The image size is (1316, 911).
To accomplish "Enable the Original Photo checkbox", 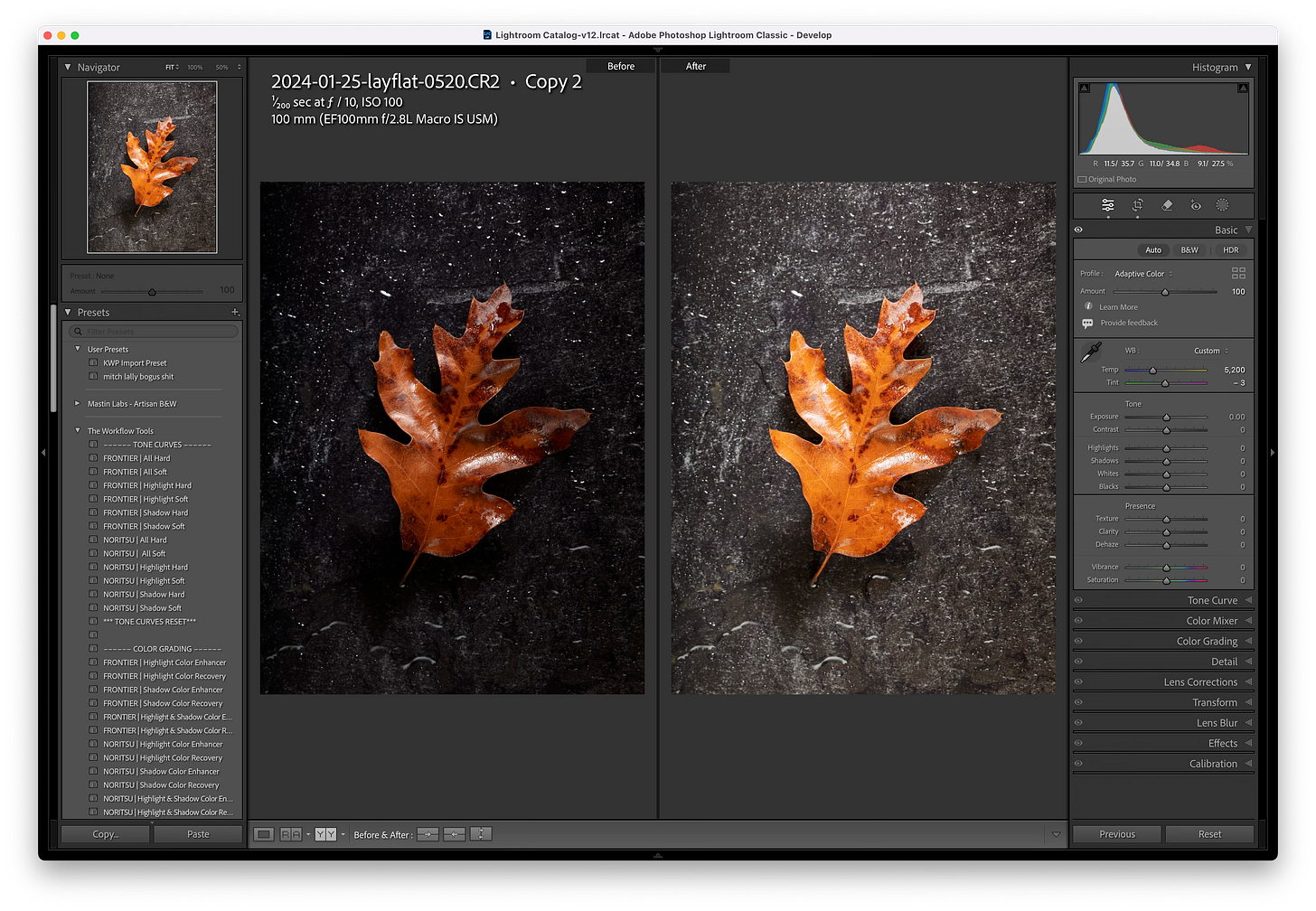I will click(x=1083, y=180).
